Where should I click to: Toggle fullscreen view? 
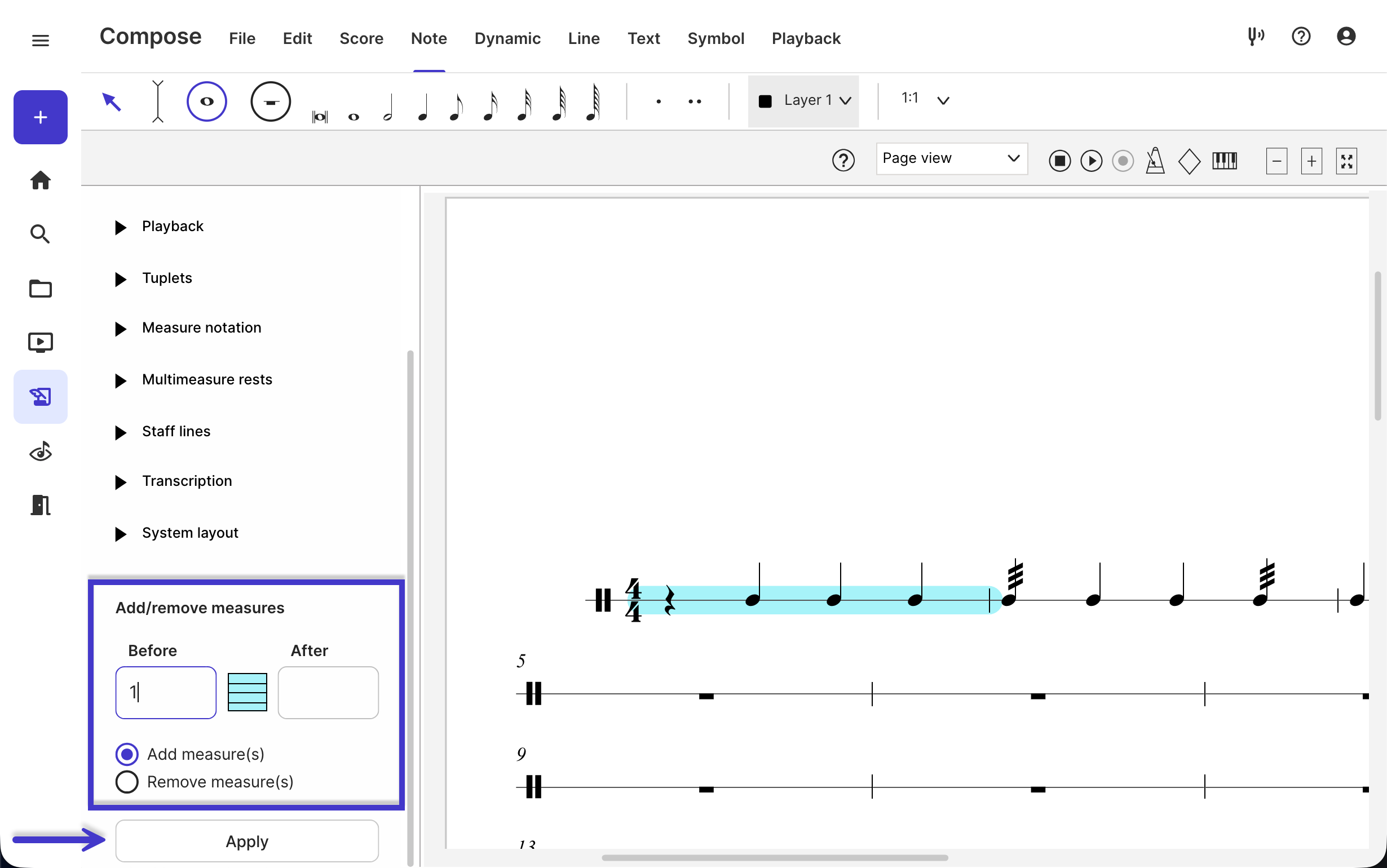pyautogui.click(x=1346, y=161)
